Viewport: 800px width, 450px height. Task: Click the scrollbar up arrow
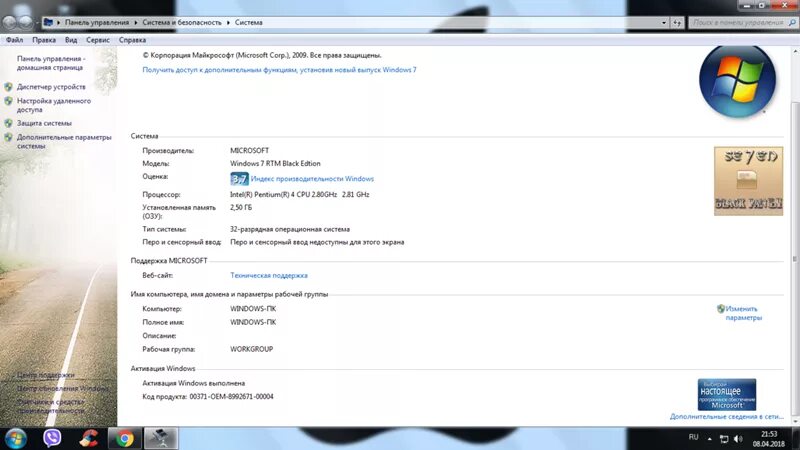click(795, 51)
